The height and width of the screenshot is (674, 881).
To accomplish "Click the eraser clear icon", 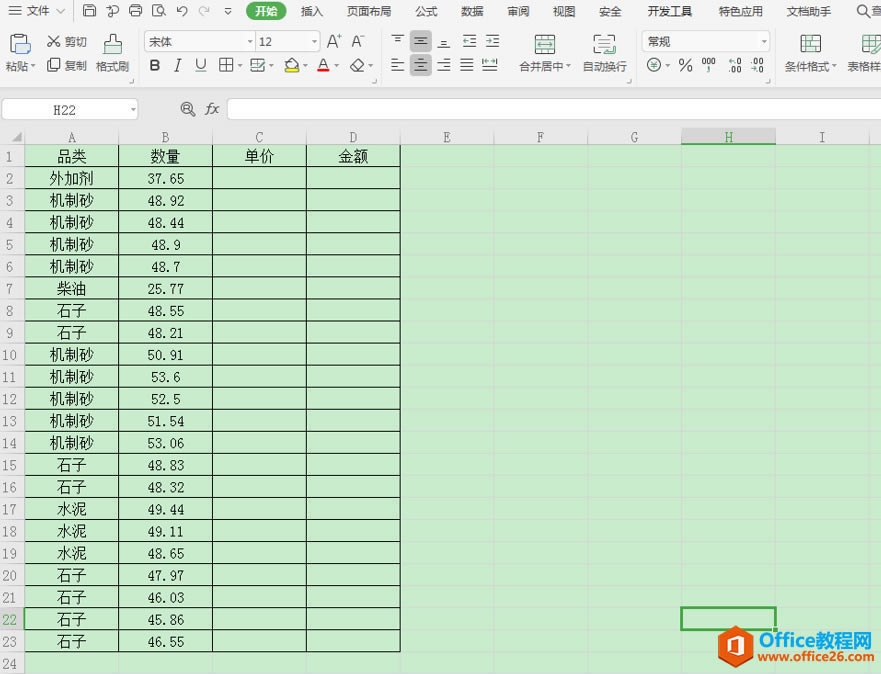I will (357, 66).
